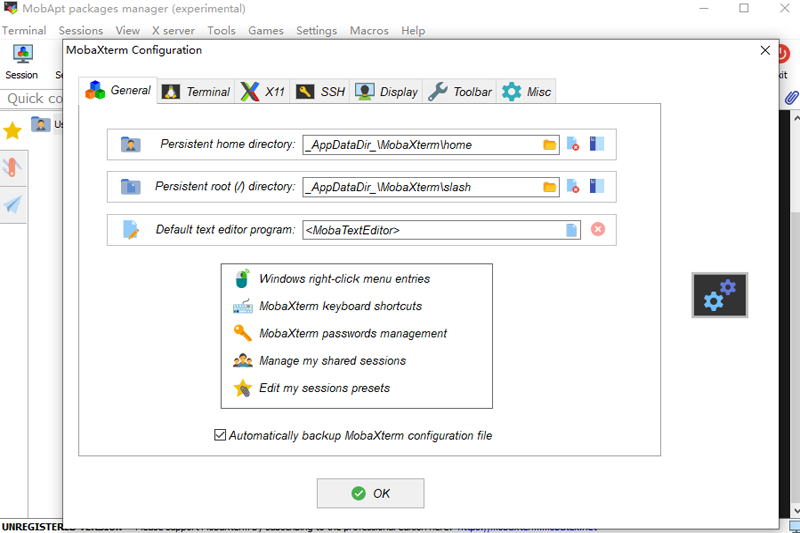
Task: Open the tools sidebar tab in main window
Action: point(13,167)
